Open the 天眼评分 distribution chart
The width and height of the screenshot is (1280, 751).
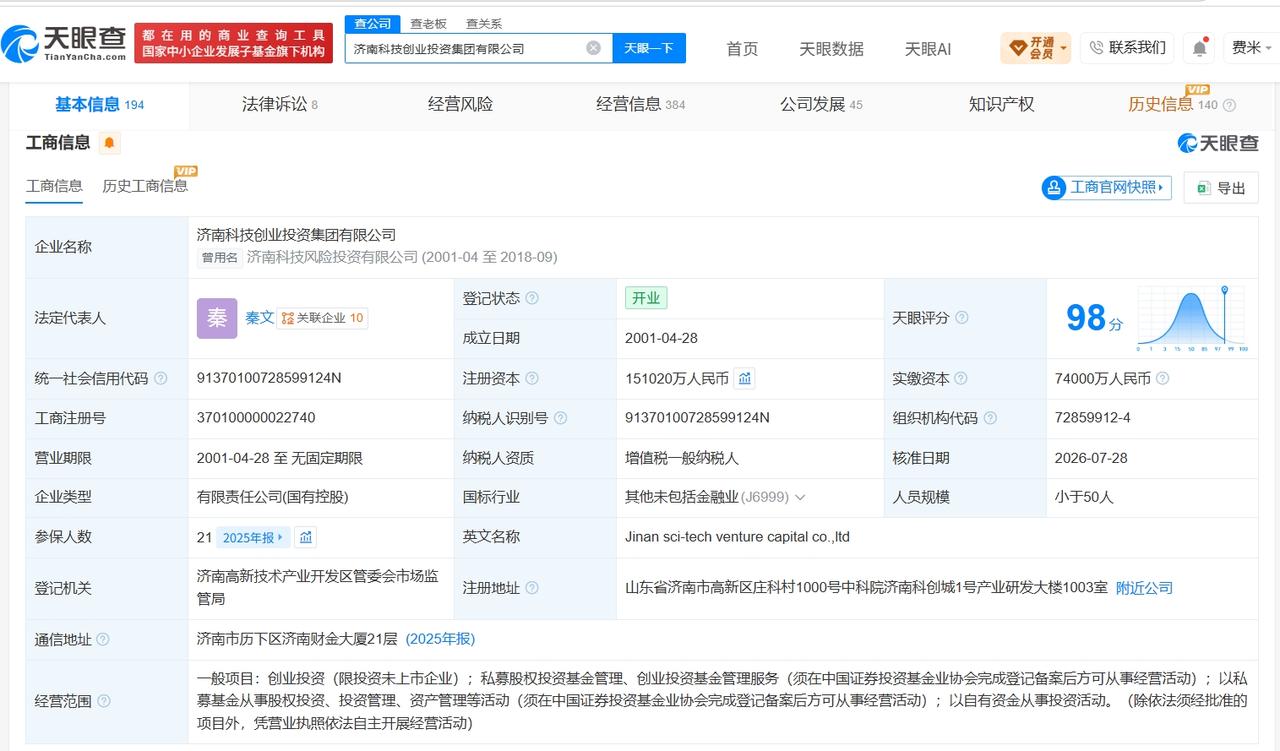(1191, 319)
